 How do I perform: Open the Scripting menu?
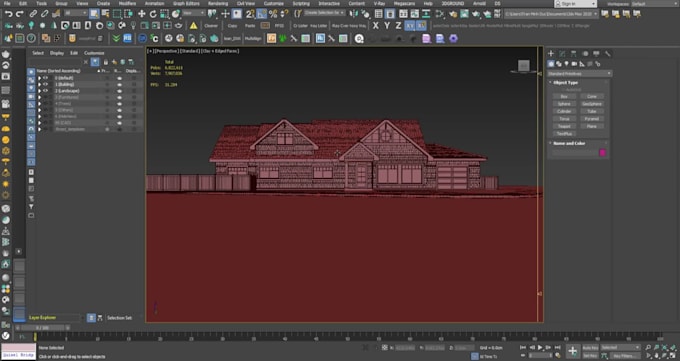coord(301,3)
